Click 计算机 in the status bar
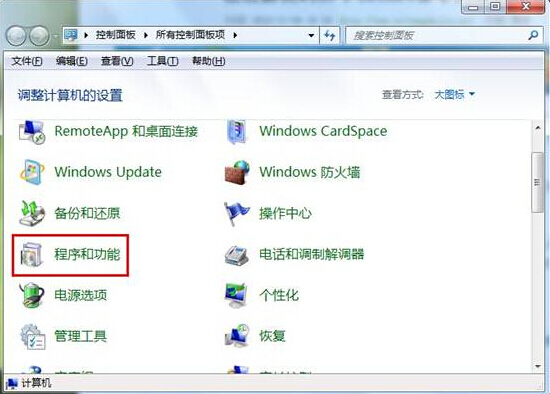Viewport: 550px width, 394px height. coord(36,383)
